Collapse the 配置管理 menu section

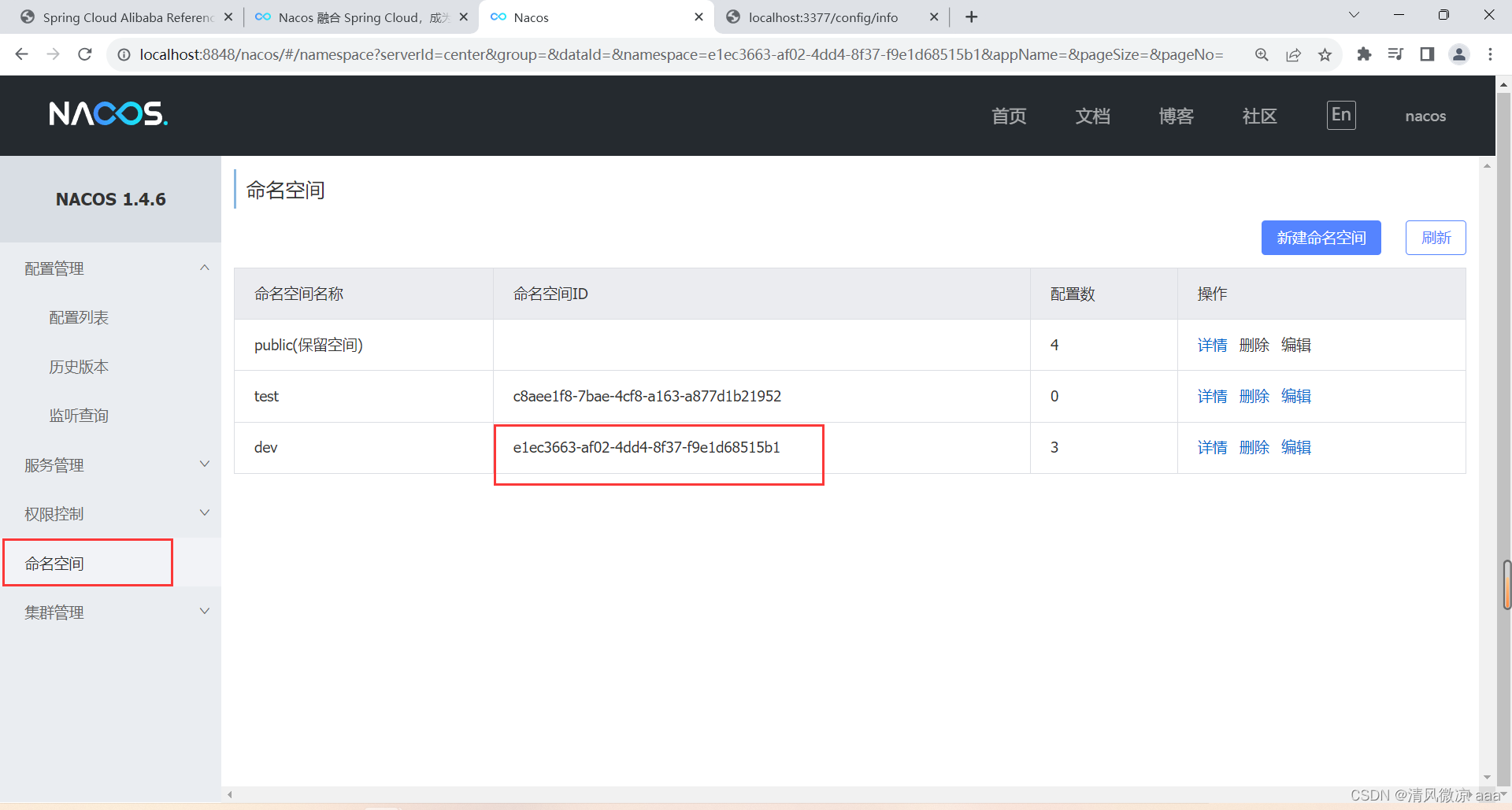coord(110,268)
